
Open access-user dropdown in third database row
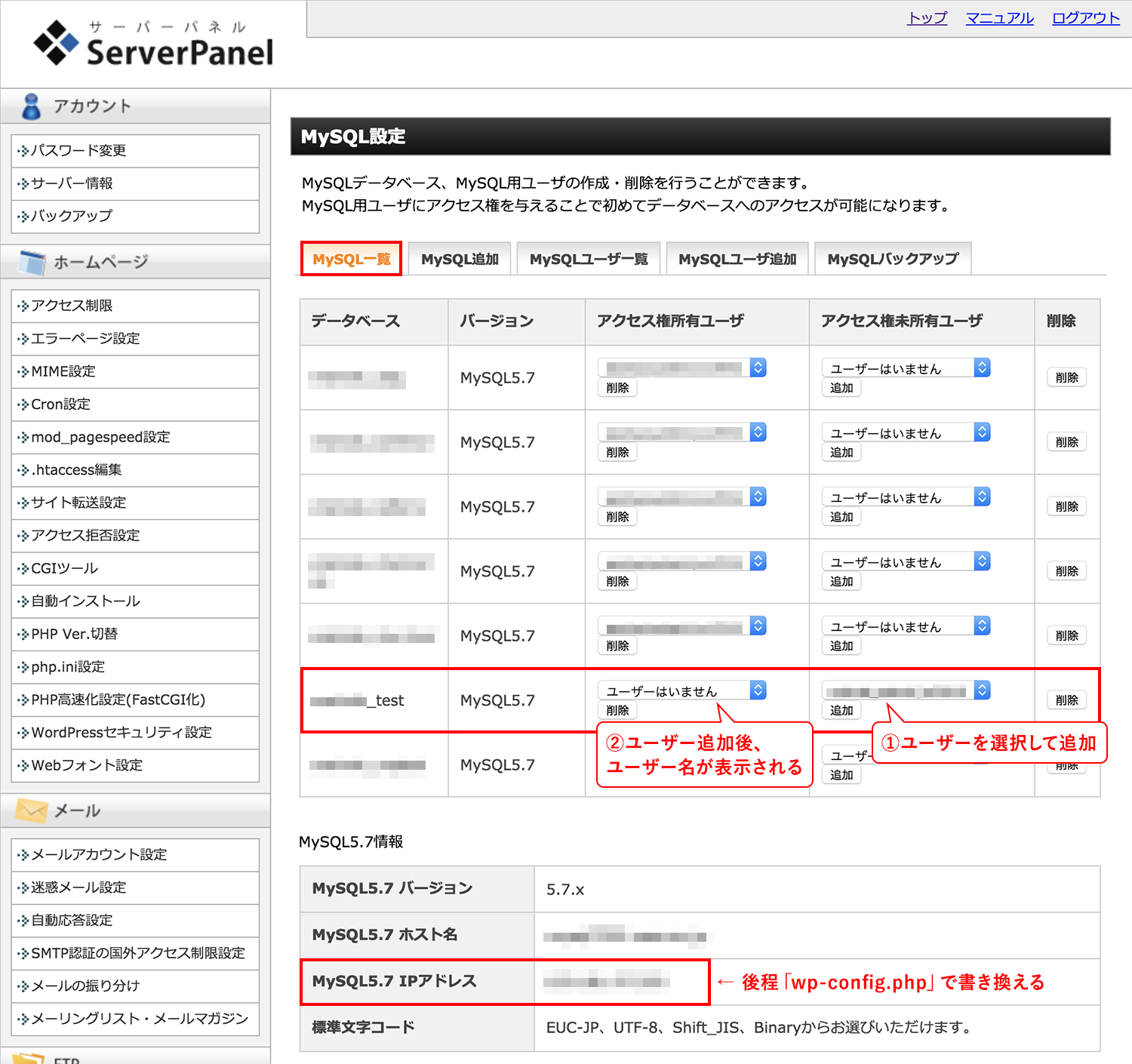coord(682,497)
